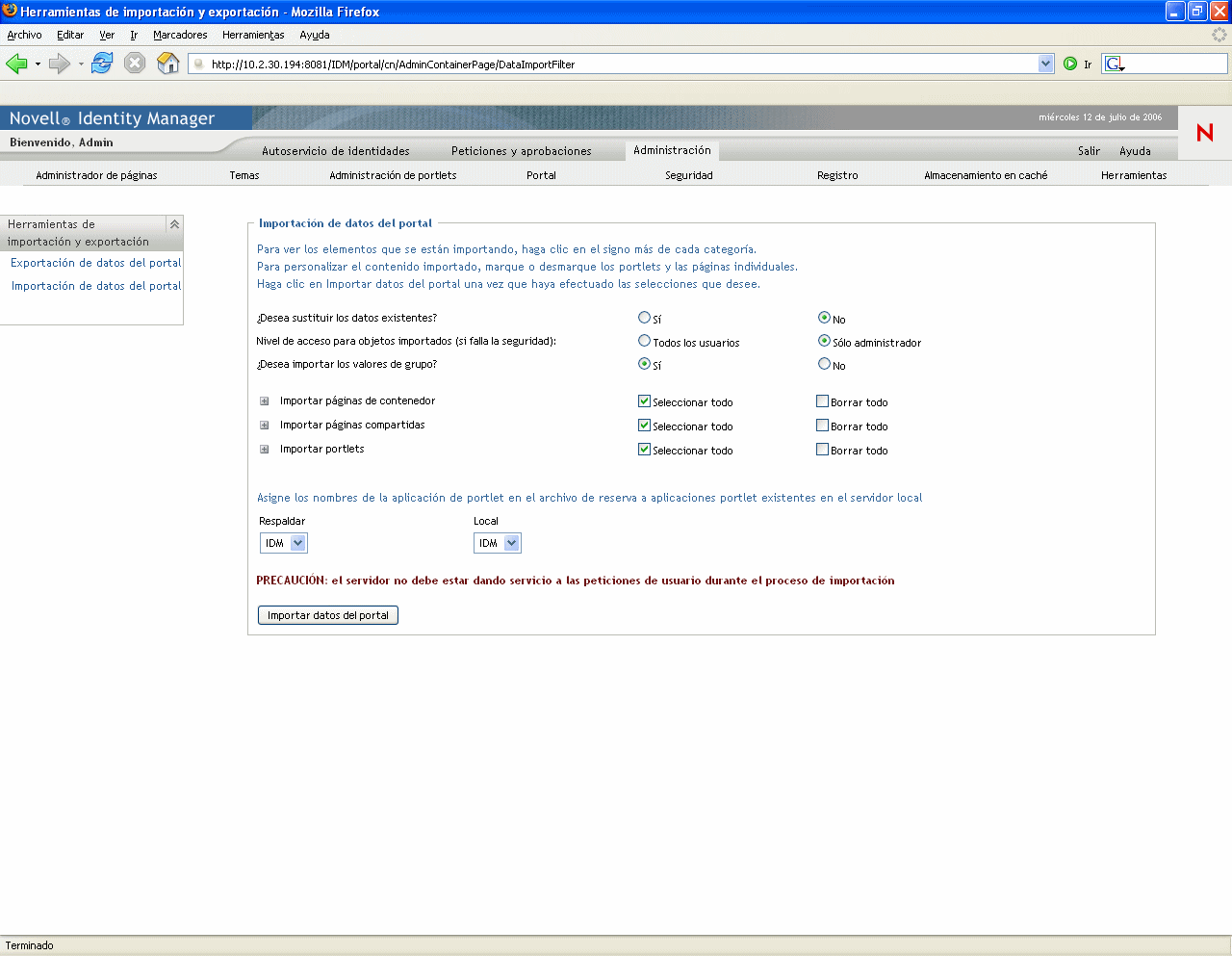Open the Ayuda link in portal header
The image size is (1232, 956).
(1135, 151)
